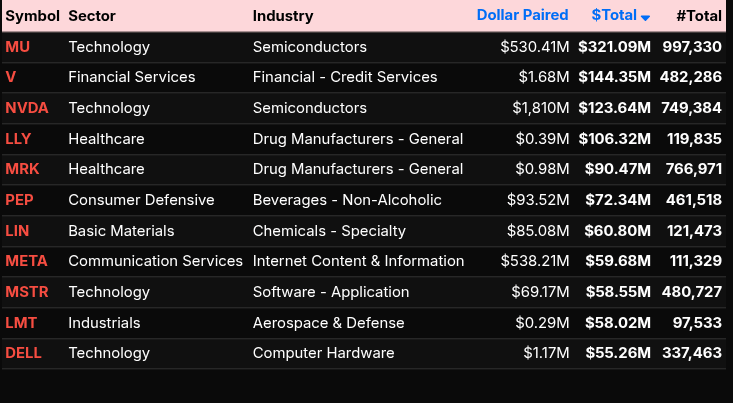
Task: Sort by Dollar Paired column header
Action: (x=522, y=15)
